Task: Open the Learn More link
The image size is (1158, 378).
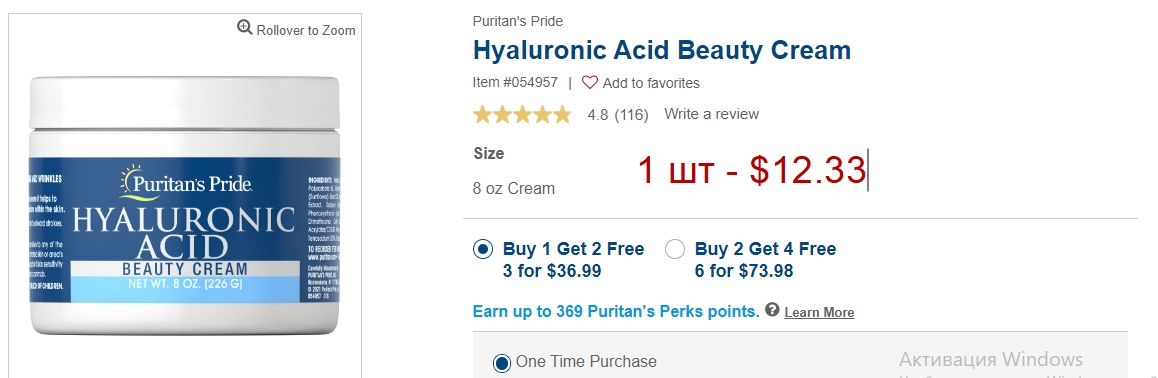Action: 819,312
